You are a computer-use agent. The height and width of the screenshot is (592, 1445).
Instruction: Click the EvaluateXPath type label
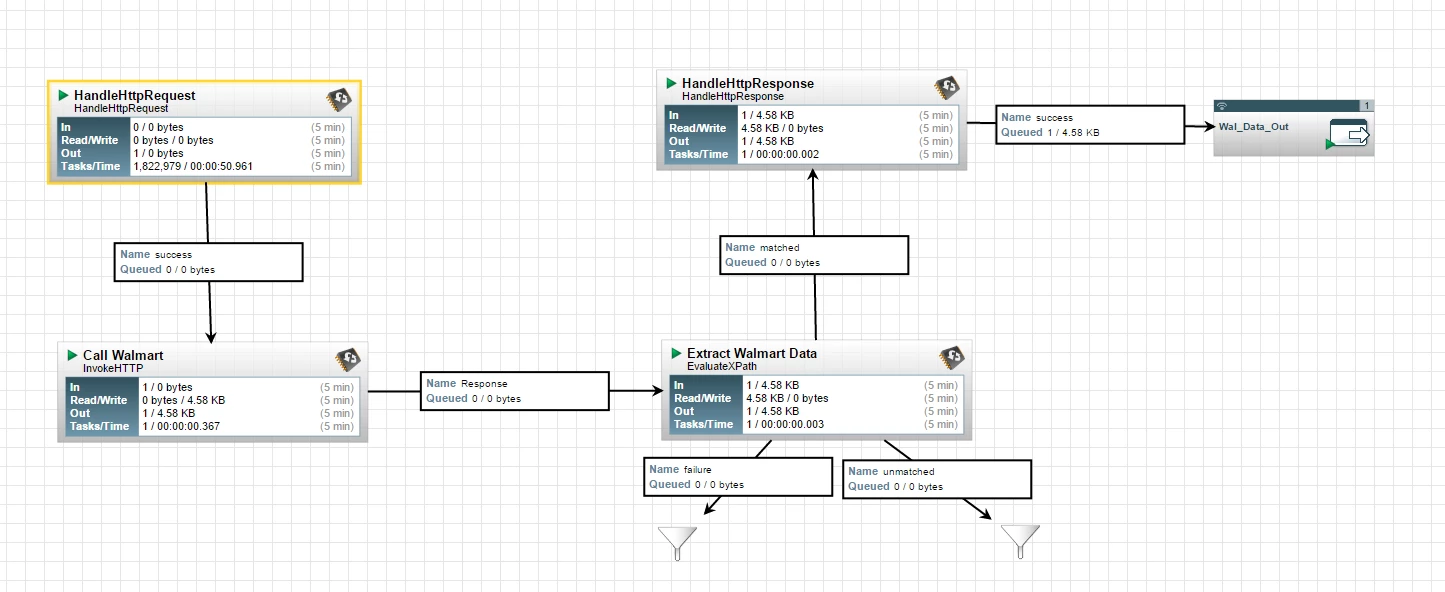pyautogui.click(x=722, y=366)
